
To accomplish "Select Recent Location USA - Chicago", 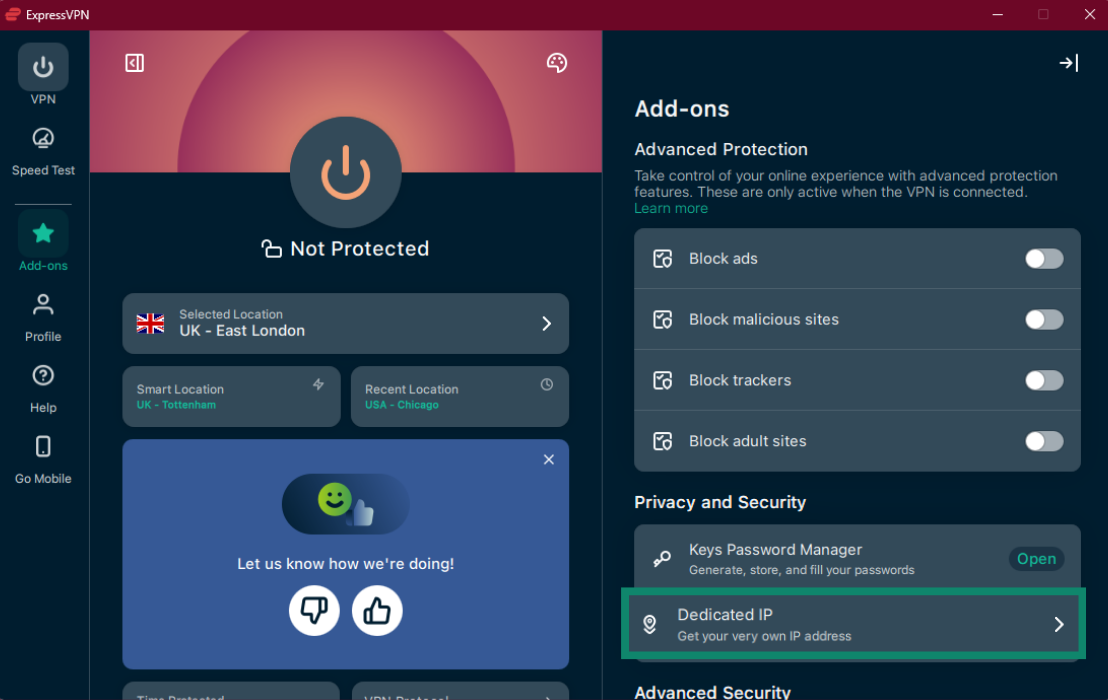I will [x=459, y=396].
